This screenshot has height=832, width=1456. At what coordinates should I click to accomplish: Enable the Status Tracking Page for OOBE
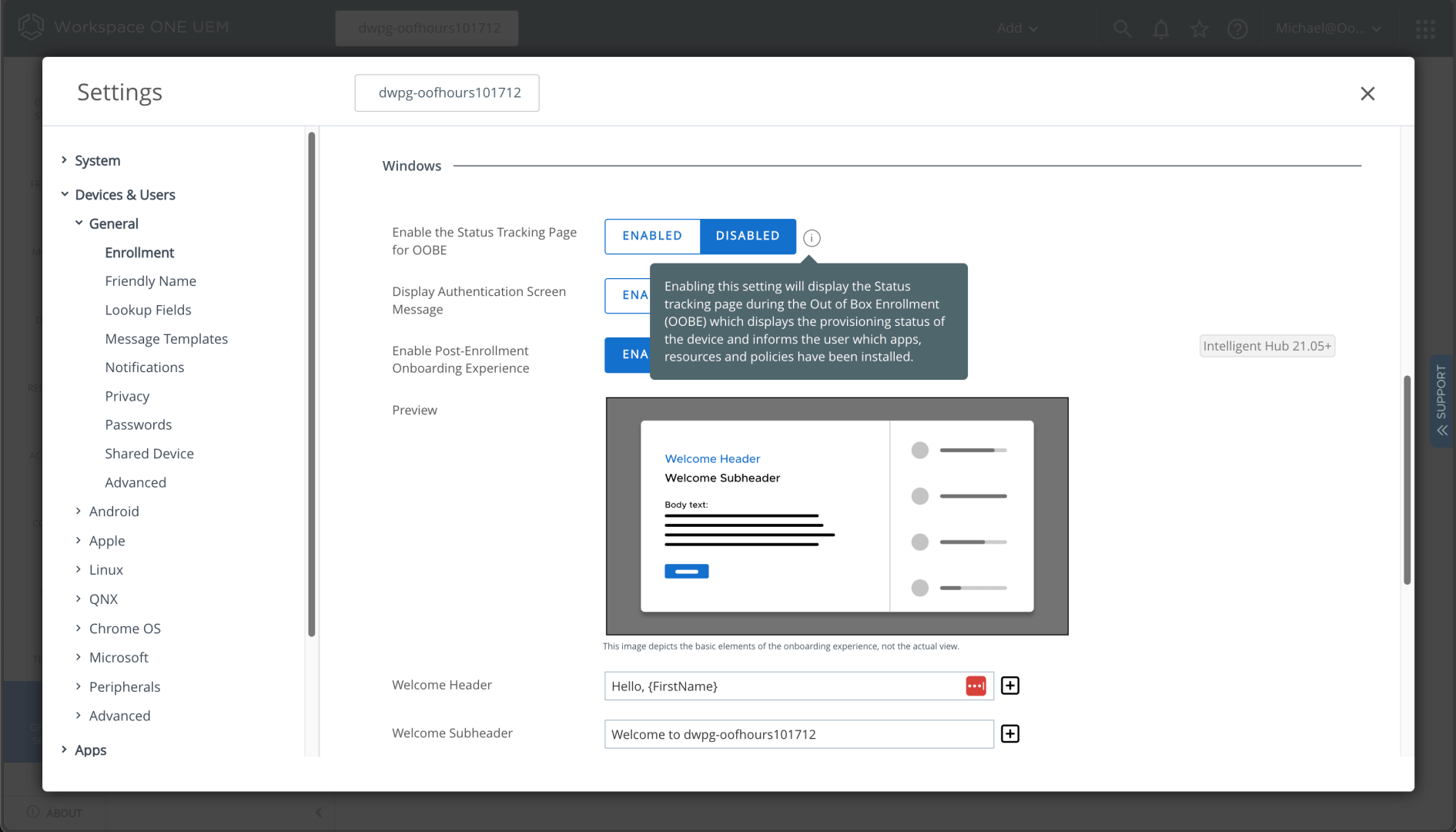[x=652, y=236]
